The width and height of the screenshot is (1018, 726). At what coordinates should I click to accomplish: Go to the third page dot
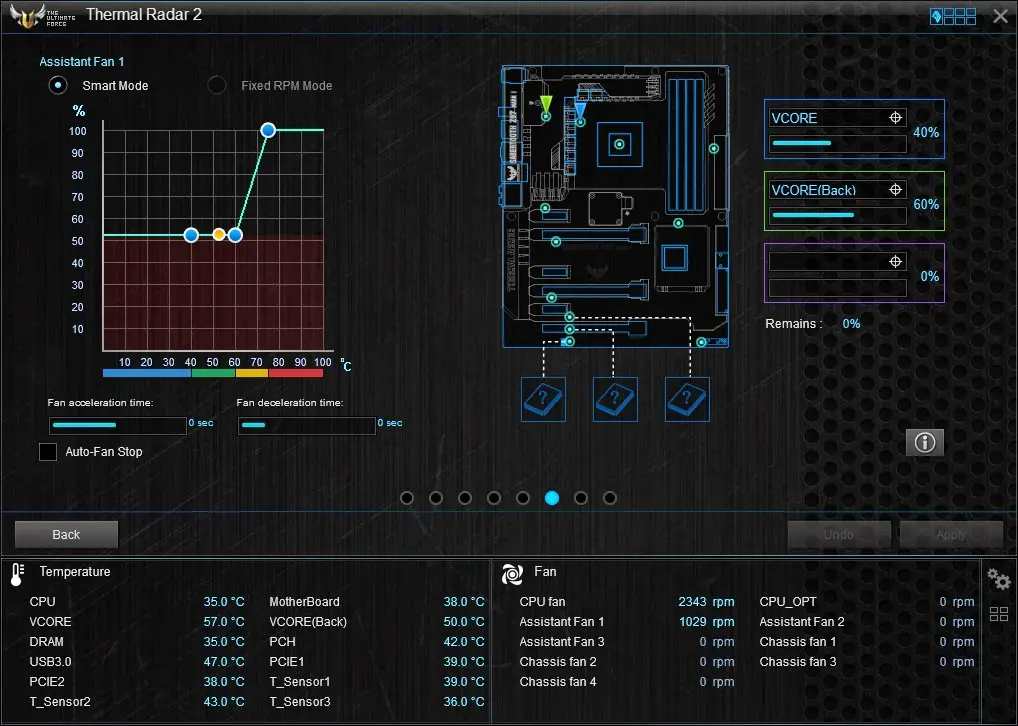(x=465, y=498)
